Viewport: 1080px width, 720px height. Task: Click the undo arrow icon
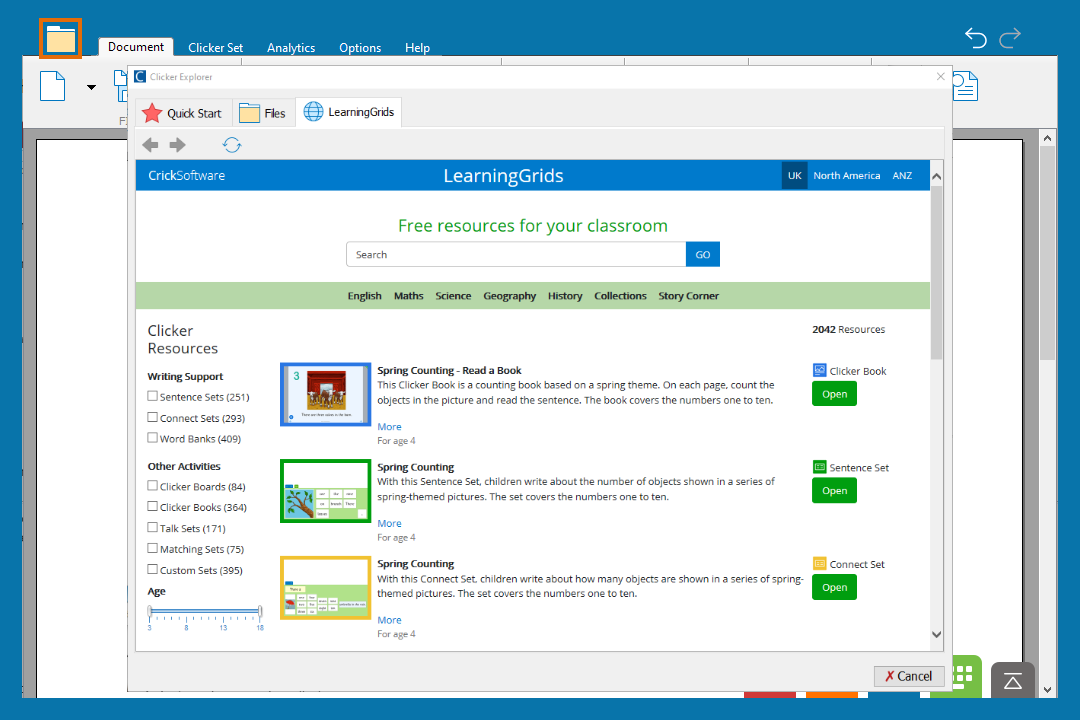[x=975, y=38]
